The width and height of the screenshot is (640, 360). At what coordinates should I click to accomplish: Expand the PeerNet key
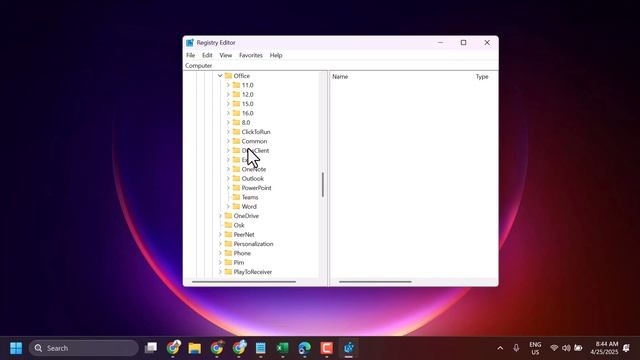coord(220,235)
